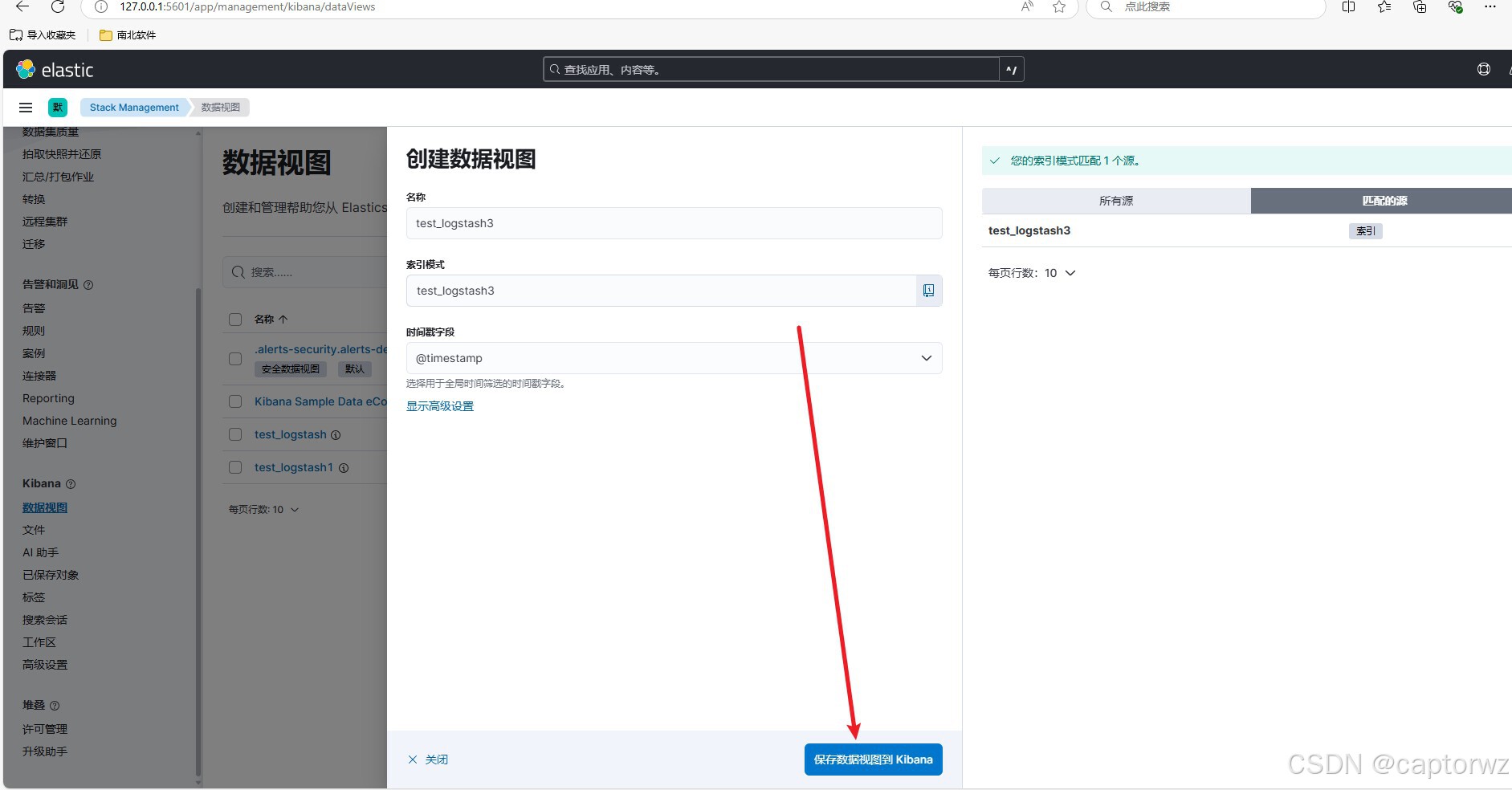
Task: Switch to the 所有源 tab
Action: coord(1116,201)
